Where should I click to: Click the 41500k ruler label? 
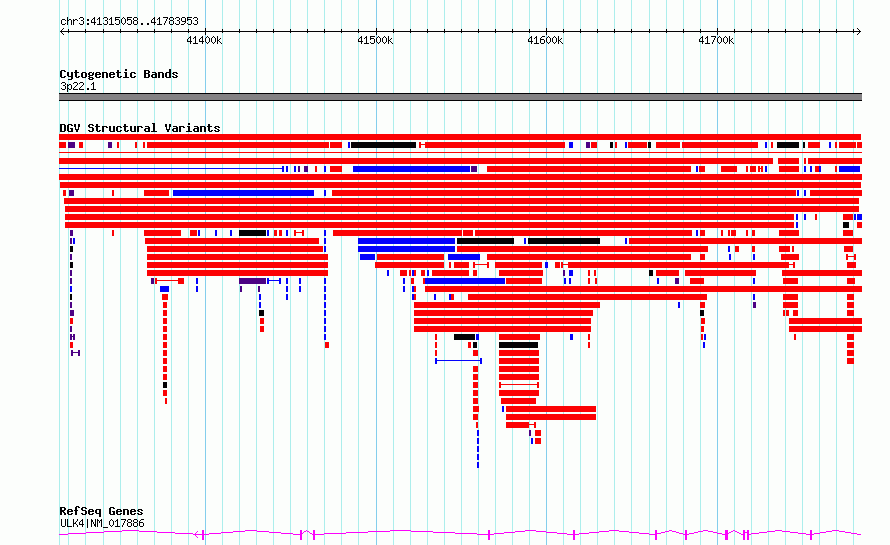click(375, 40)
